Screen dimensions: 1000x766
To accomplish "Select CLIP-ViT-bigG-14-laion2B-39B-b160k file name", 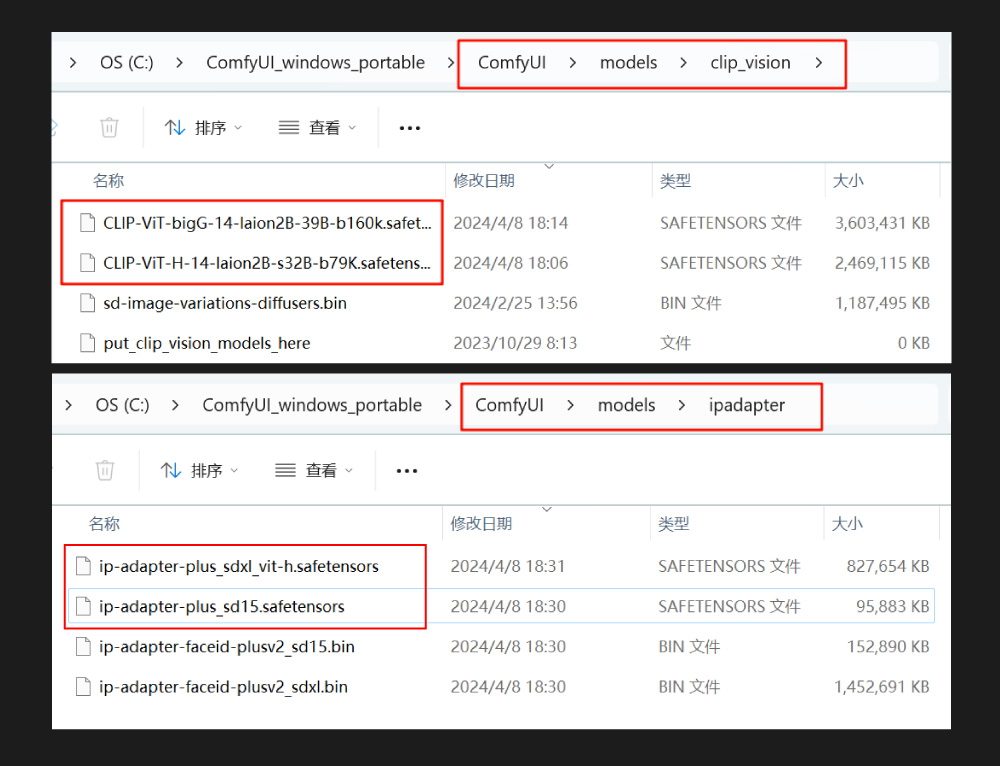I will pos(267,223).
